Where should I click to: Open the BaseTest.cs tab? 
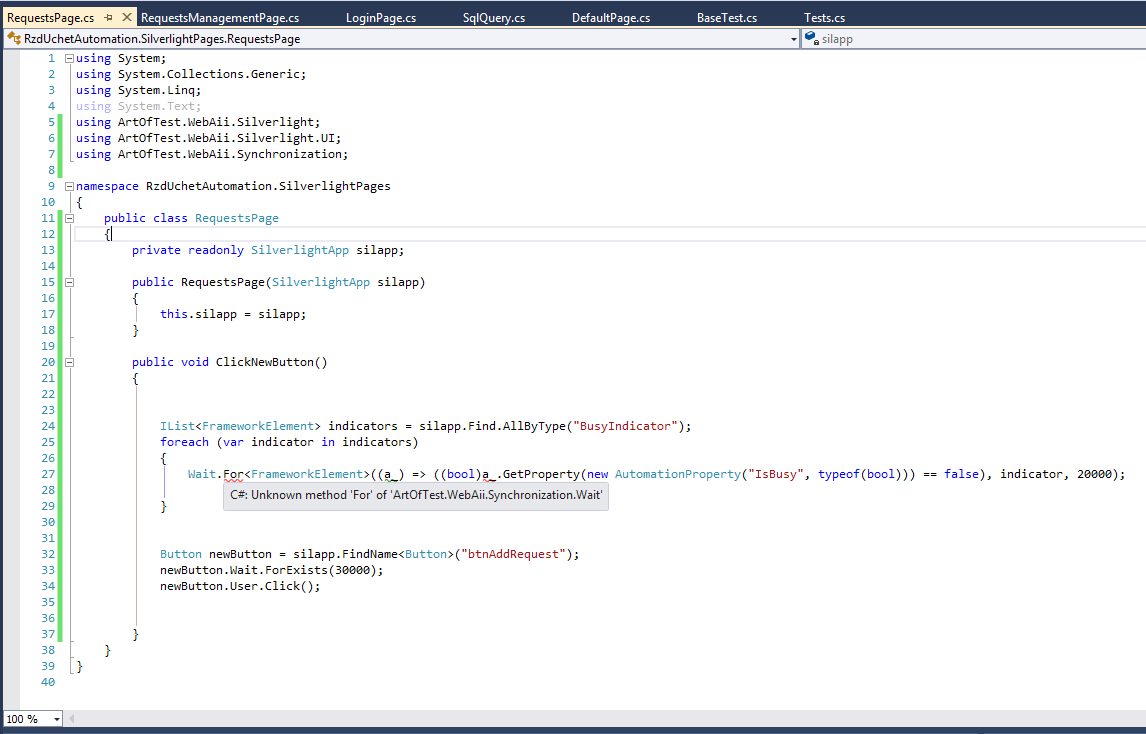tap(727, 18)
